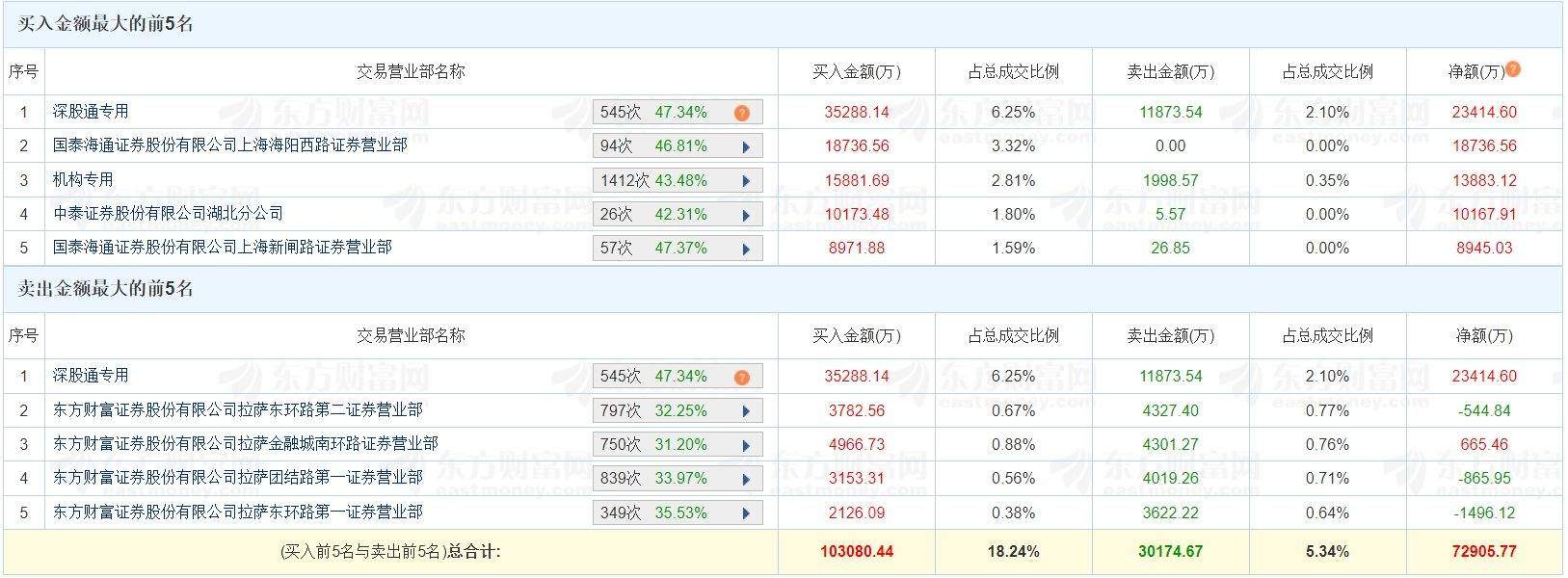The height and width of the screenshot is (578, 1568).
Task: Select sell amount 1998.57
Action: (x=1170, y=180)
